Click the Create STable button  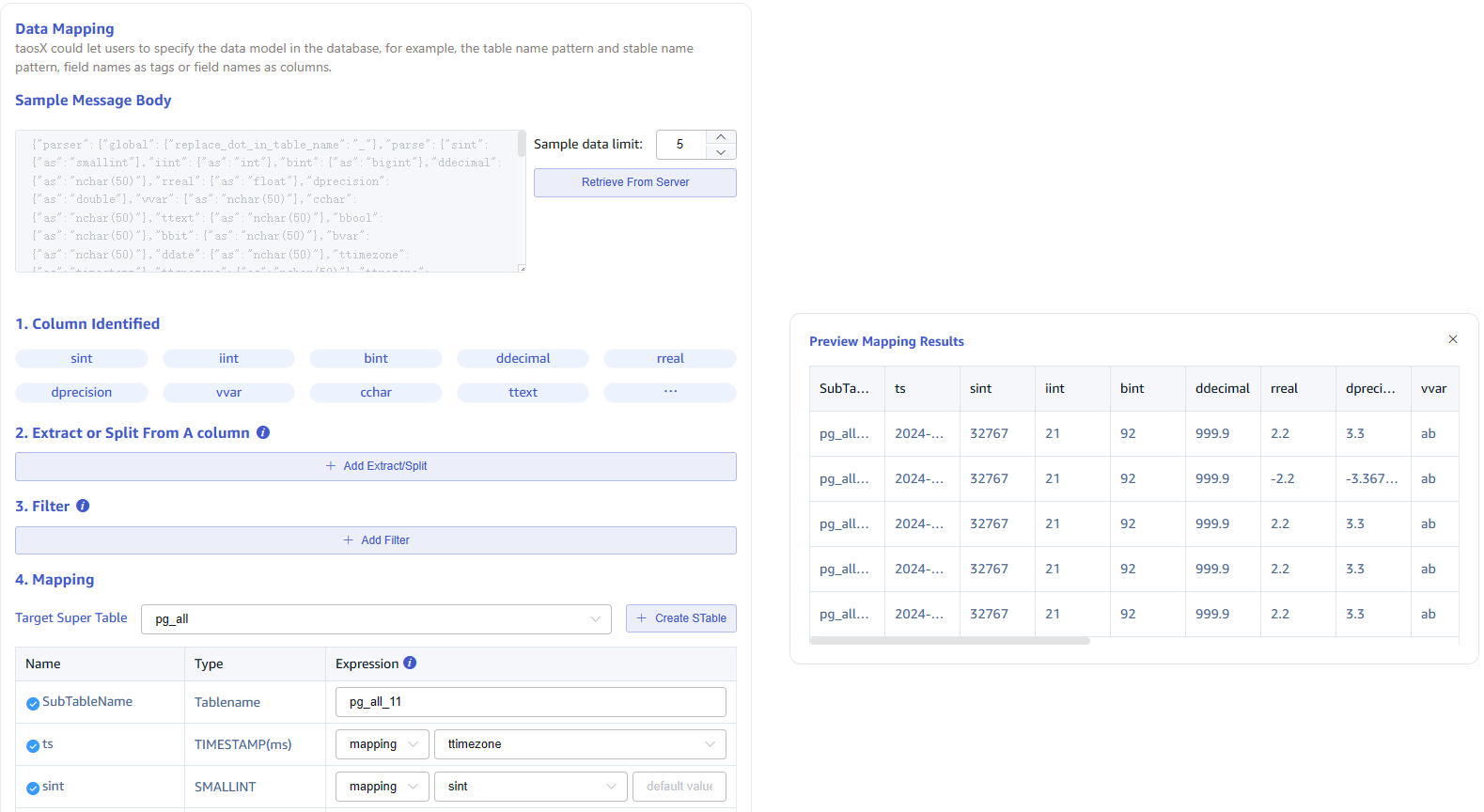click(680, 618)
